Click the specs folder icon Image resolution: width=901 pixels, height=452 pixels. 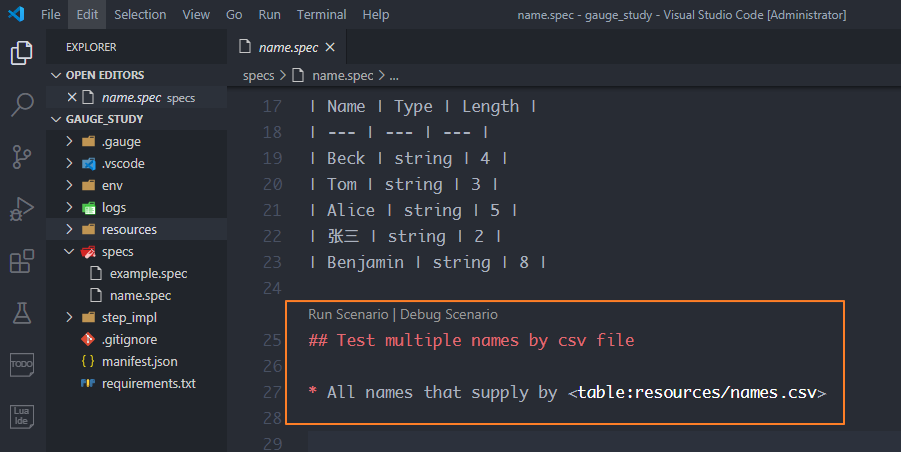pos(88,252)
